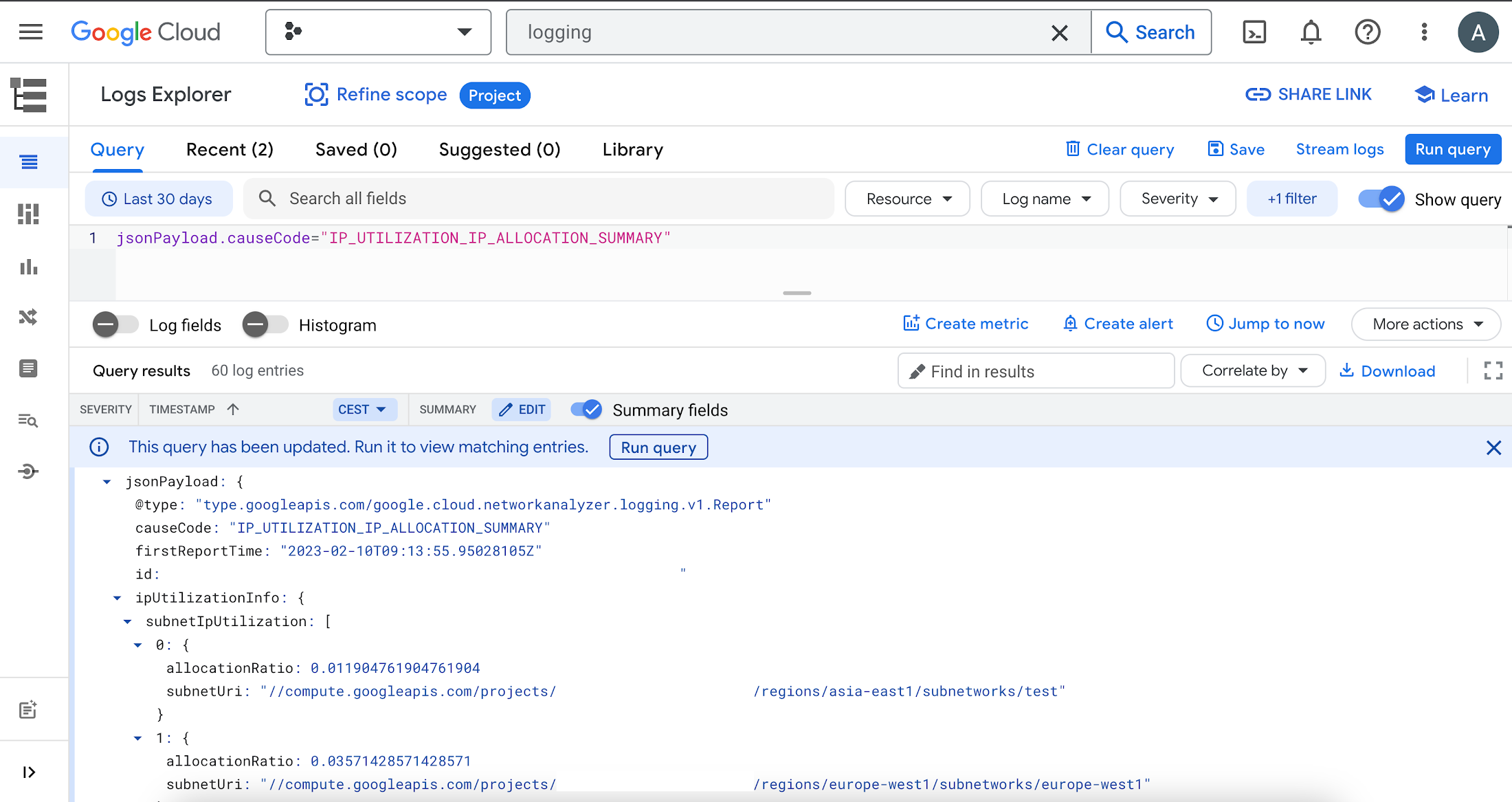The width and height of the screenshot is (1512, 802).
Task: Open release notes sidebar icon
Action: tap(28, 709)
